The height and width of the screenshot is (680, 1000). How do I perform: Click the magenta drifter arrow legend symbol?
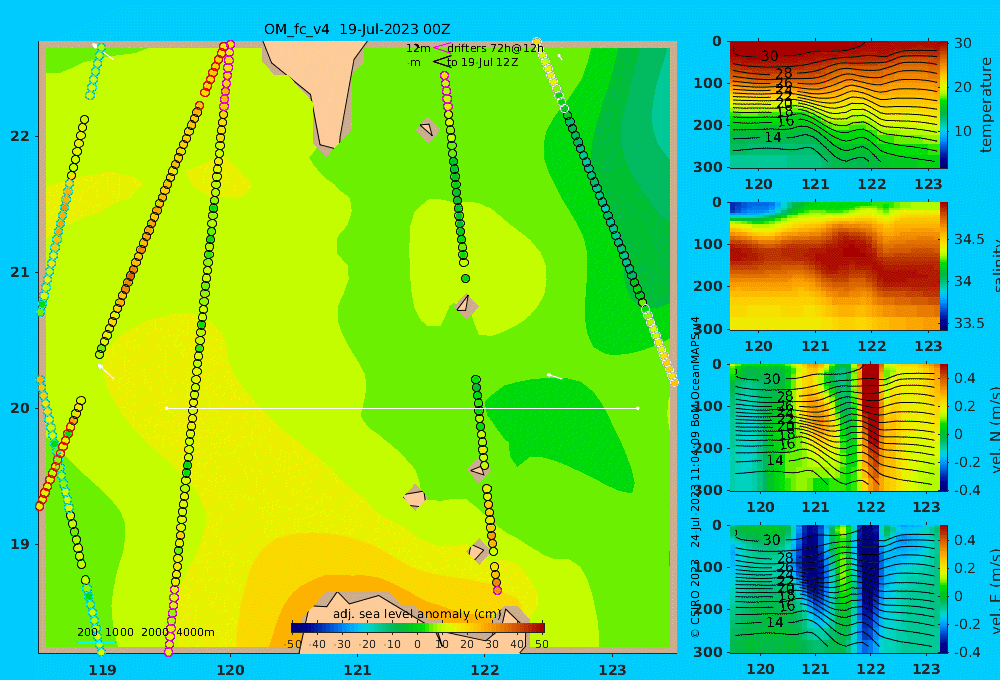(442, 48)
